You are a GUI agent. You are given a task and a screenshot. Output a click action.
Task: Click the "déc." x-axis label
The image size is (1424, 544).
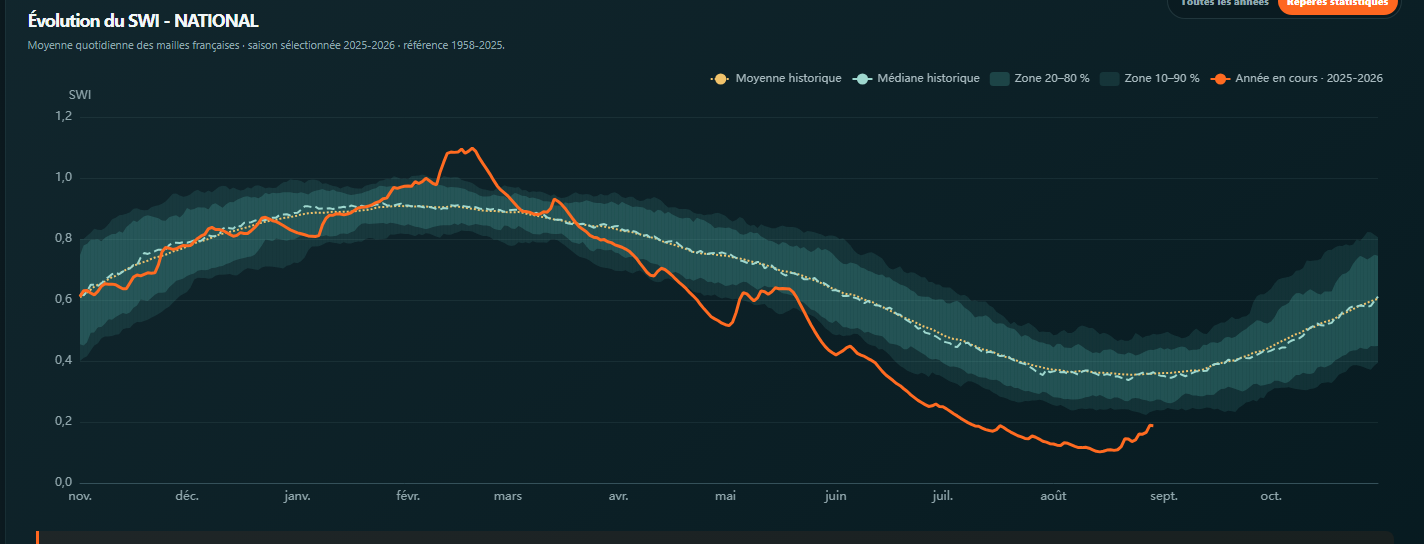coord(187,496)
